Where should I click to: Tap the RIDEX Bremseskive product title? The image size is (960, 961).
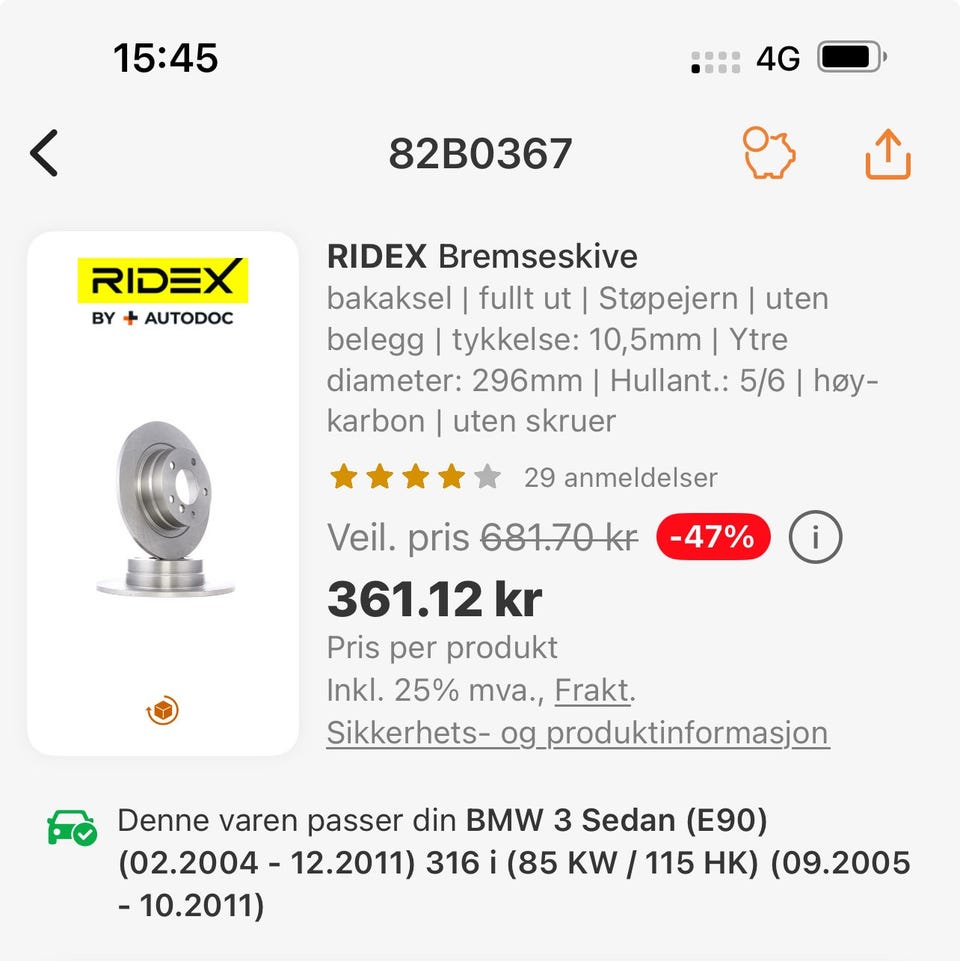coord(482,257)
